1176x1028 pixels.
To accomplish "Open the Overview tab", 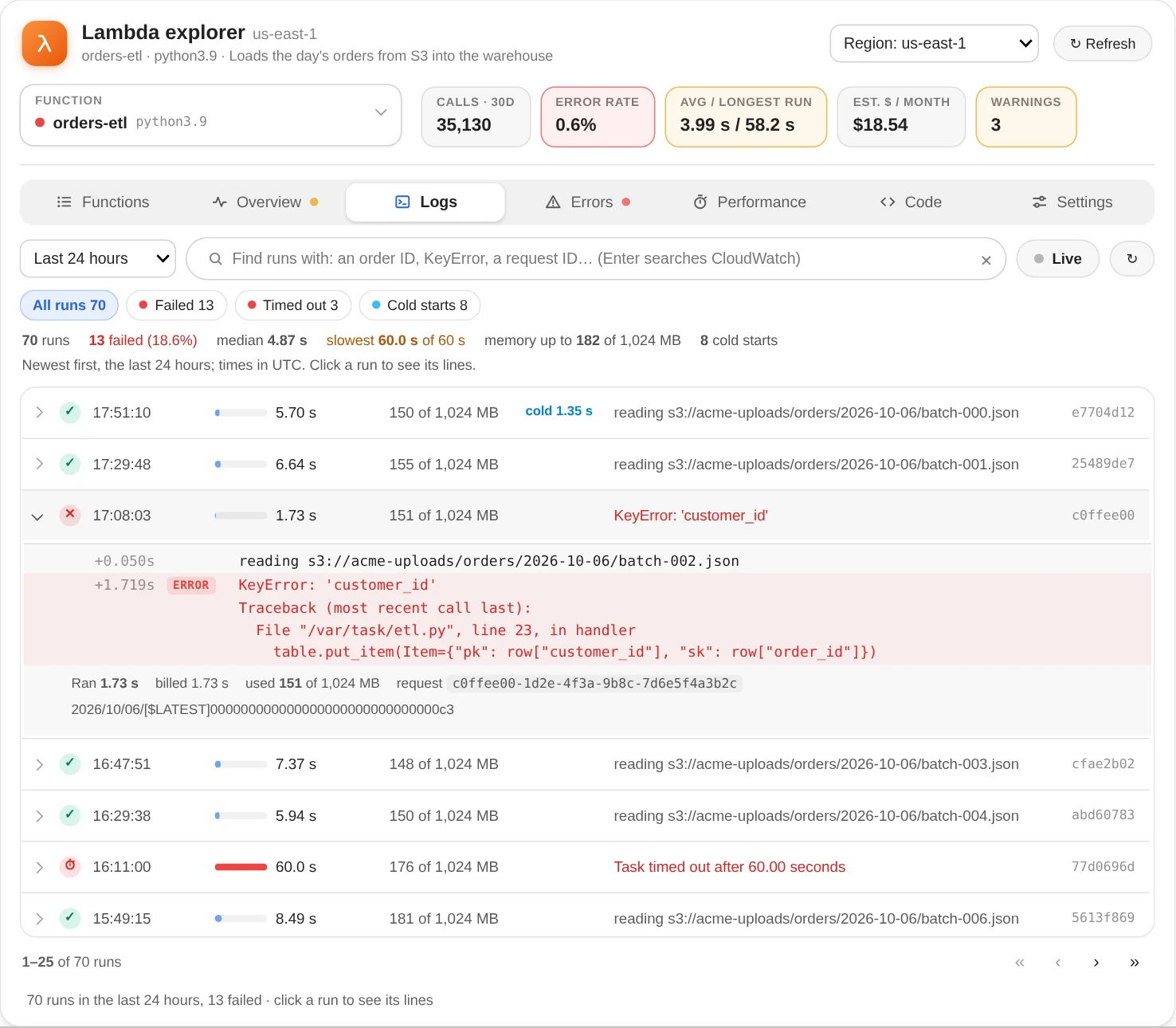I will [x=265, y=202].
